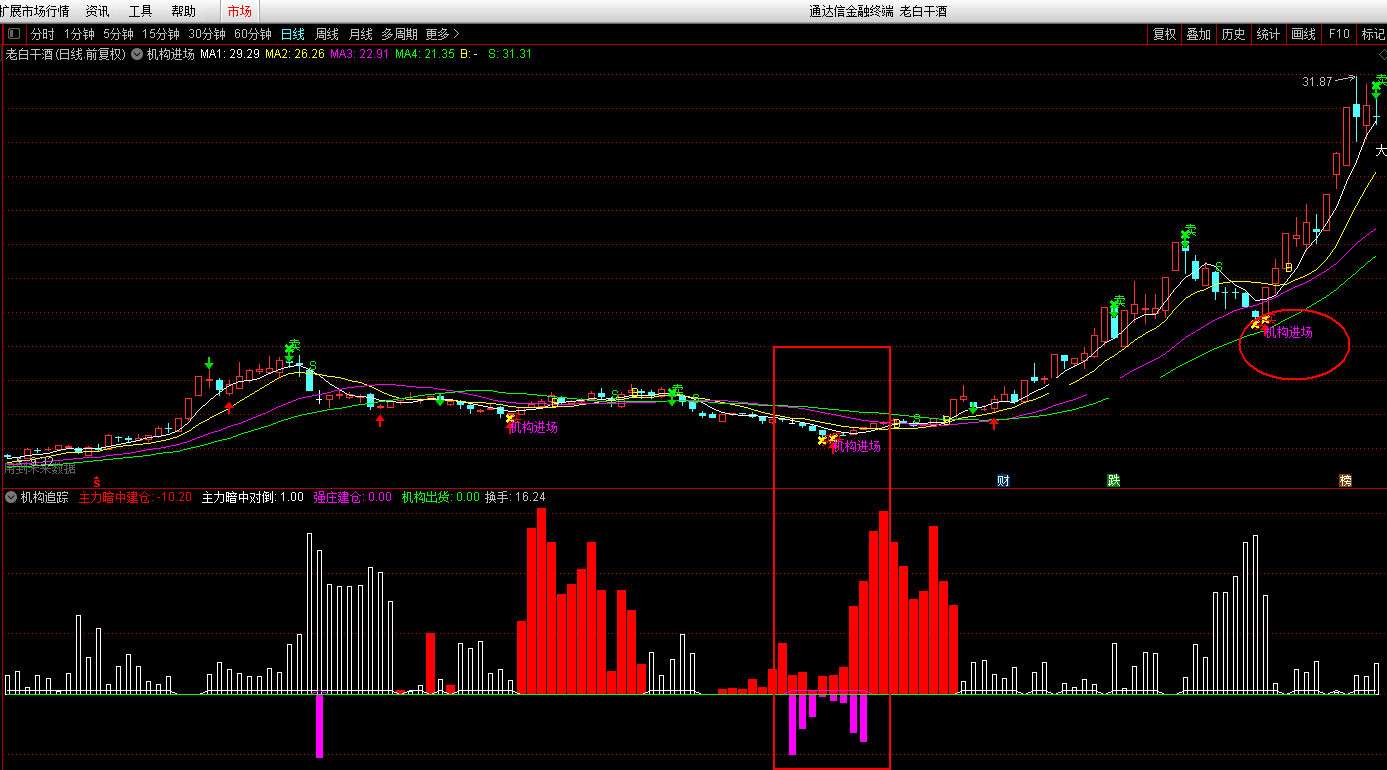Click the S: 31.31 value
This screenshot has width=1387, height=770.
[510, 54]
